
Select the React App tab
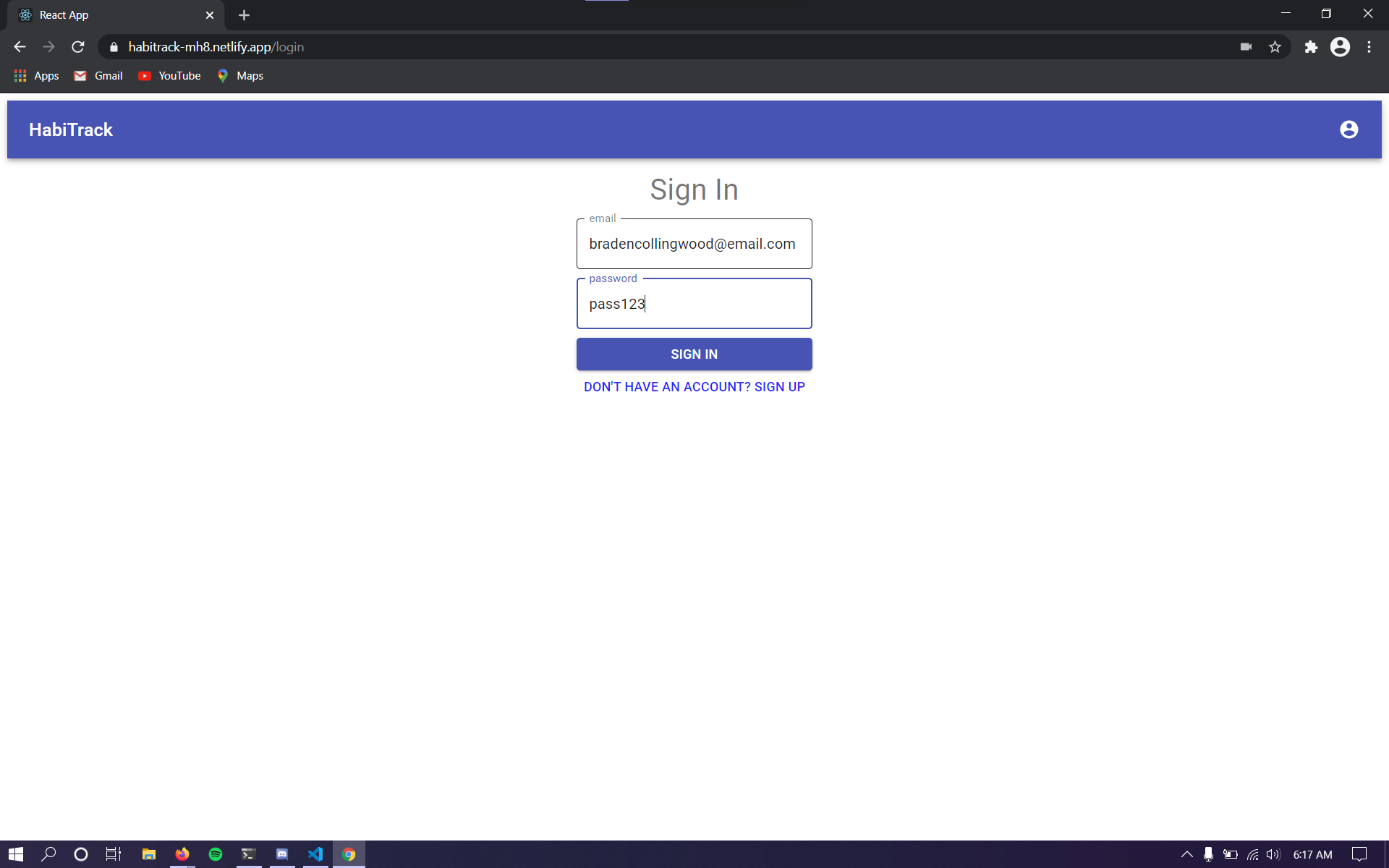coord(109,15)
